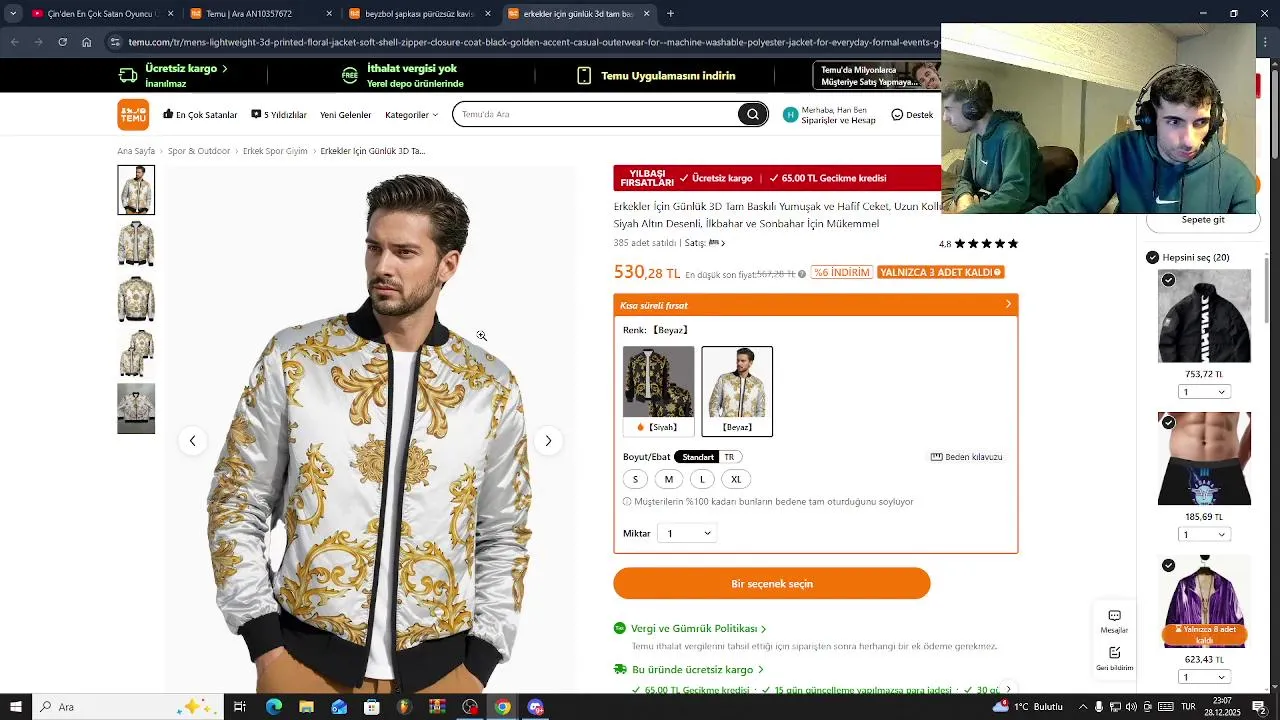The width and height of the screenshot is (1280, 720).
Task: Expand the Kategoriler menu
Action: (411, 115)
